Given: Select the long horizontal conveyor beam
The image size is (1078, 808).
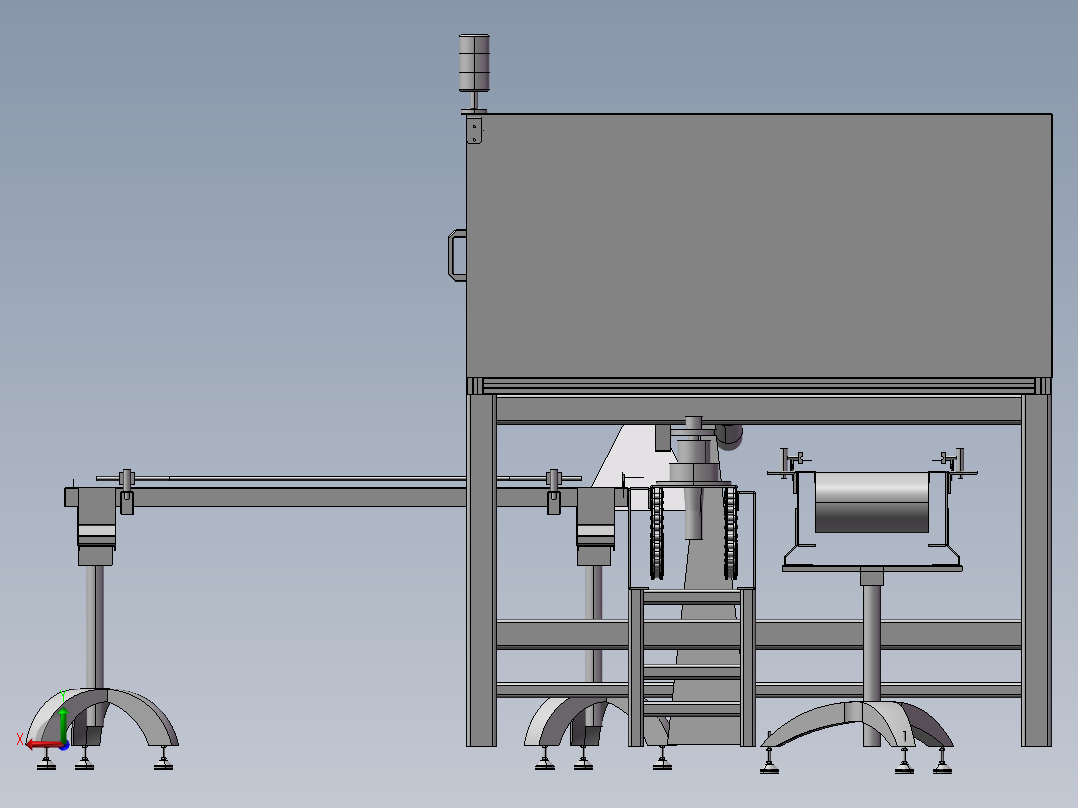Looking at the screenshot, I should [x=296, y=497].
